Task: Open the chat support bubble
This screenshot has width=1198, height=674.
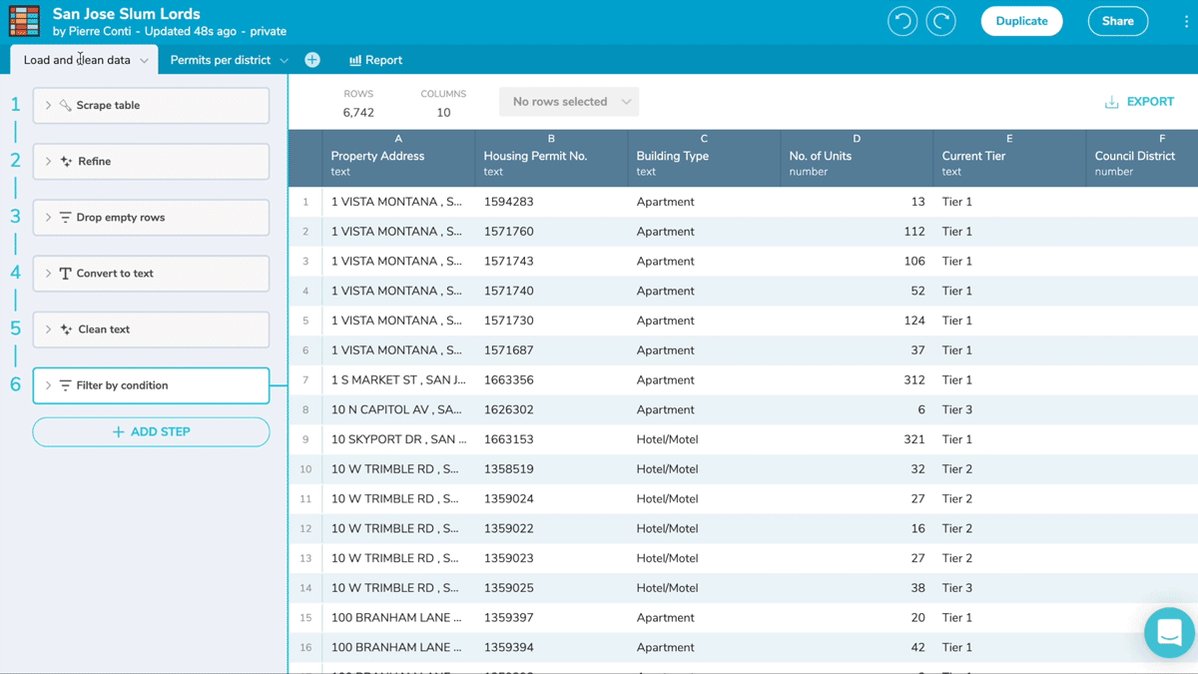Action: coord(1169,632)
